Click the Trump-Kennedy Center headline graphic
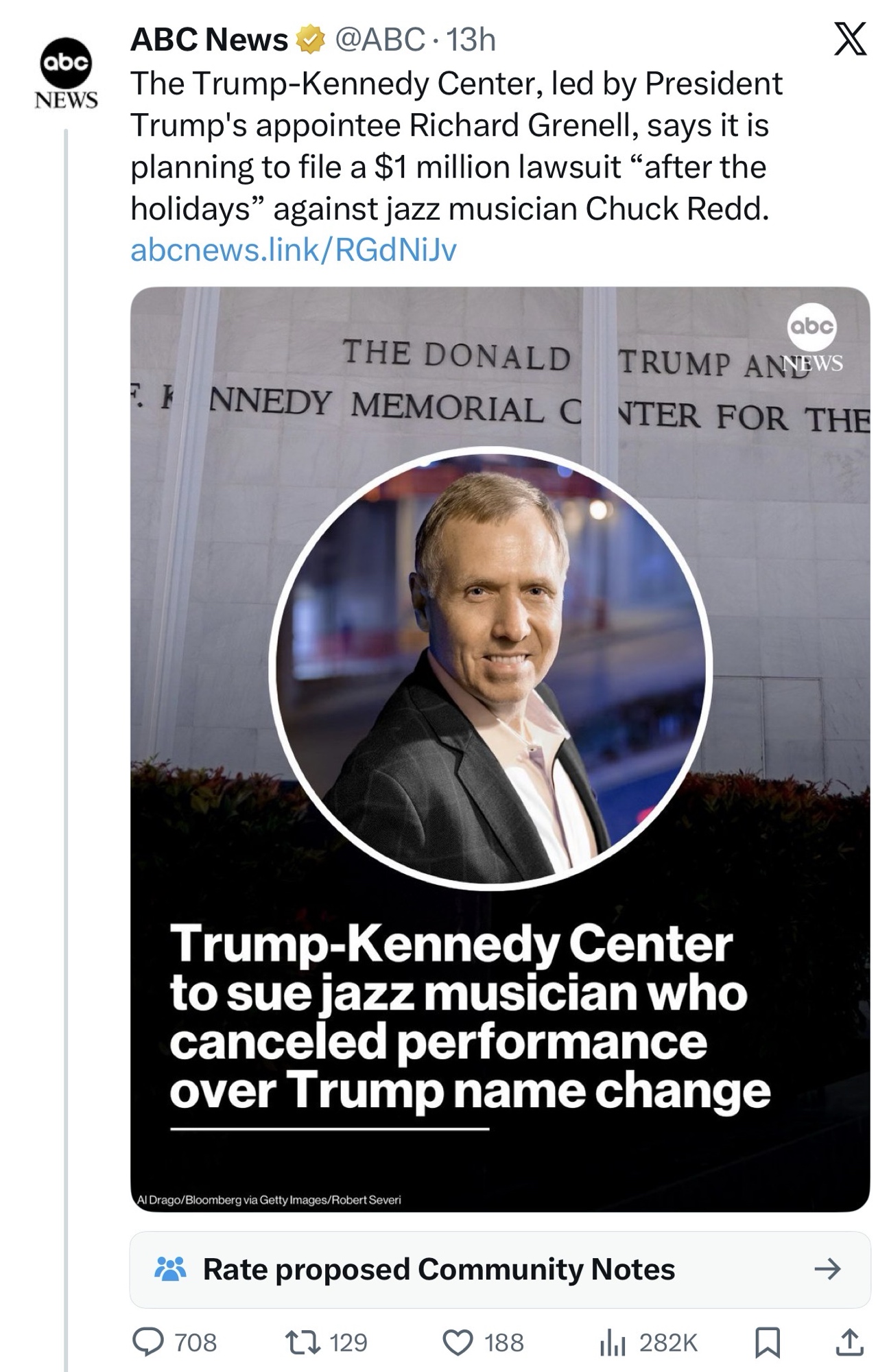The image size is (889, 1372). click(470, 1017)
